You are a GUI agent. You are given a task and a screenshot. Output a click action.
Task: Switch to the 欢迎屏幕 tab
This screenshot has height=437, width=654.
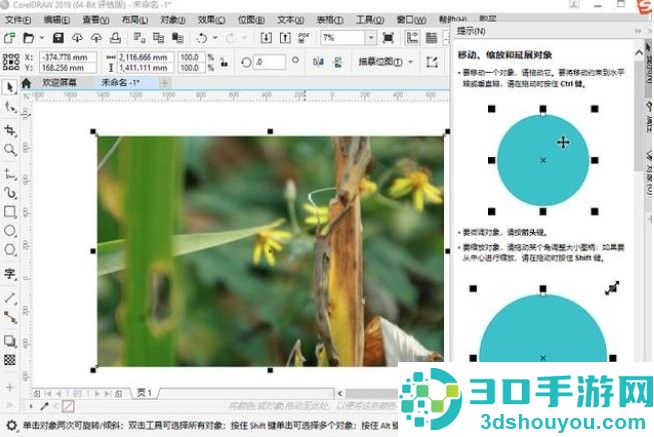tap(60, 83)
